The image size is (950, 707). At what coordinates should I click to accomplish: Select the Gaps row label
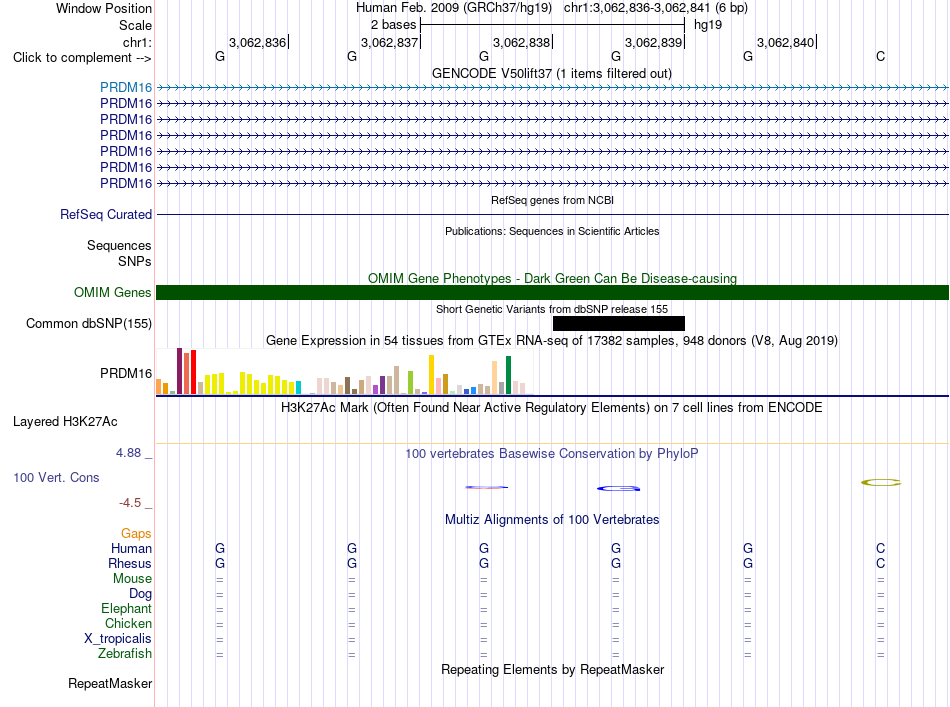[136, 533]
